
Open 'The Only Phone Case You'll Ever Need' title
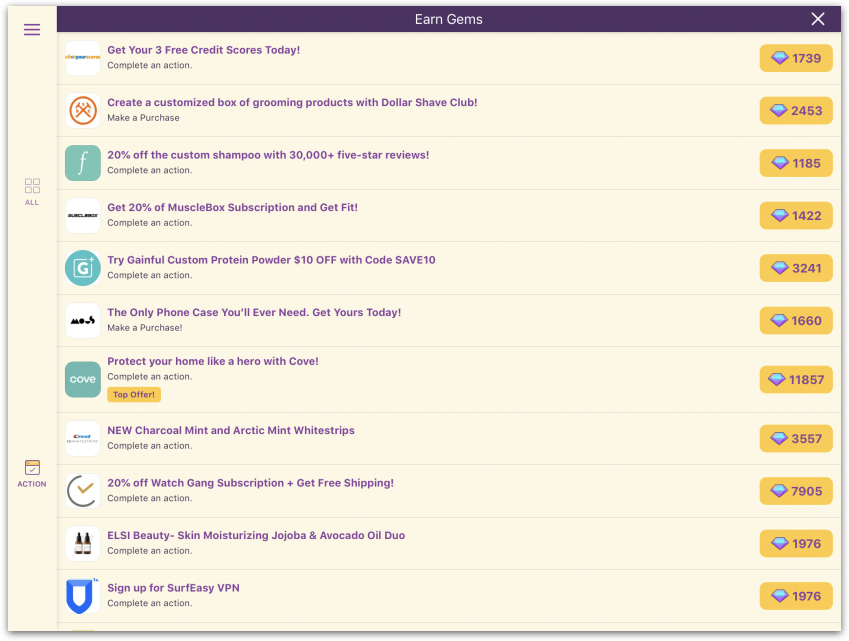(x=254, y=312)
